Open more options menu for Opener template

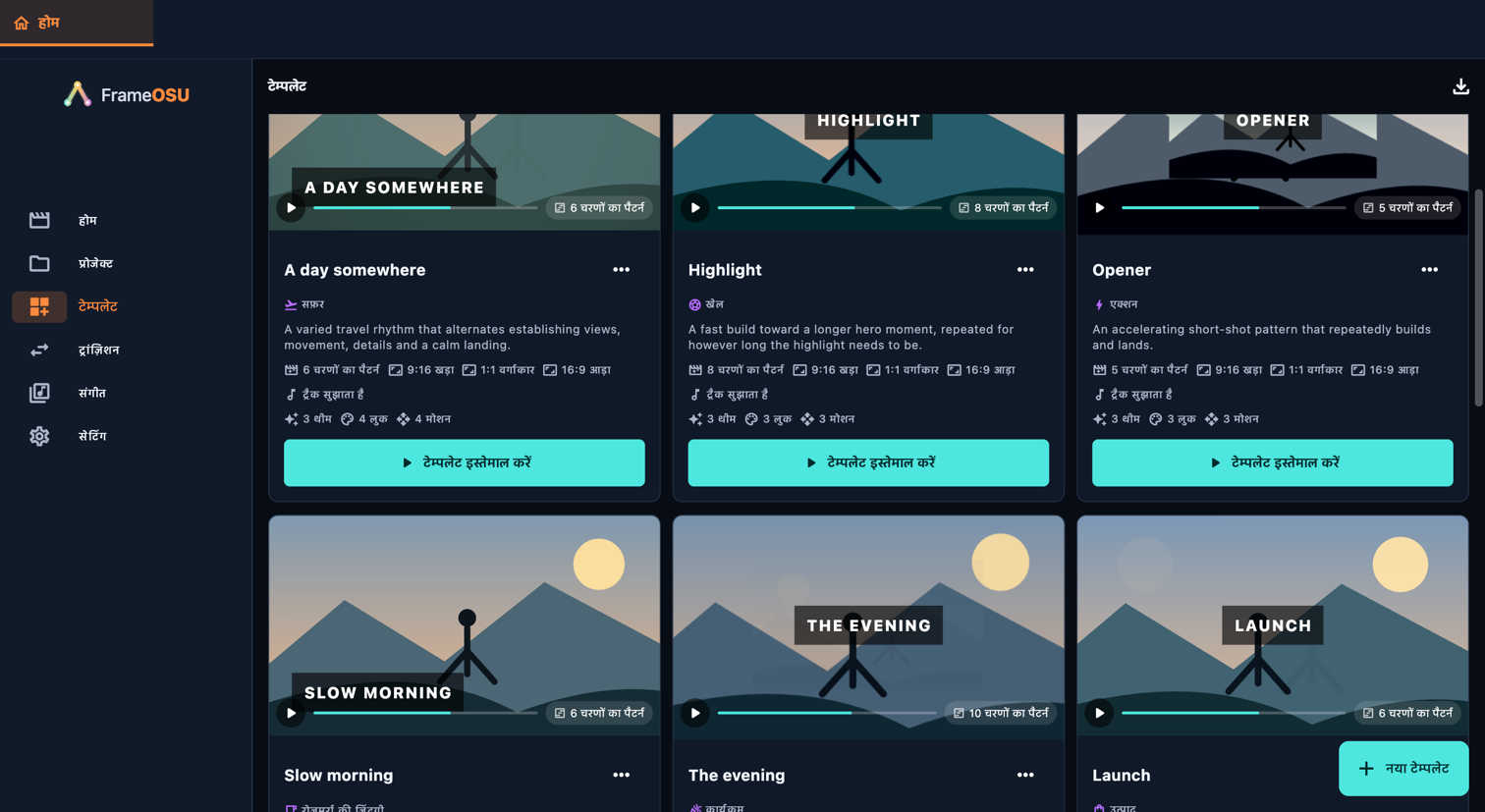coord(1430,270)
